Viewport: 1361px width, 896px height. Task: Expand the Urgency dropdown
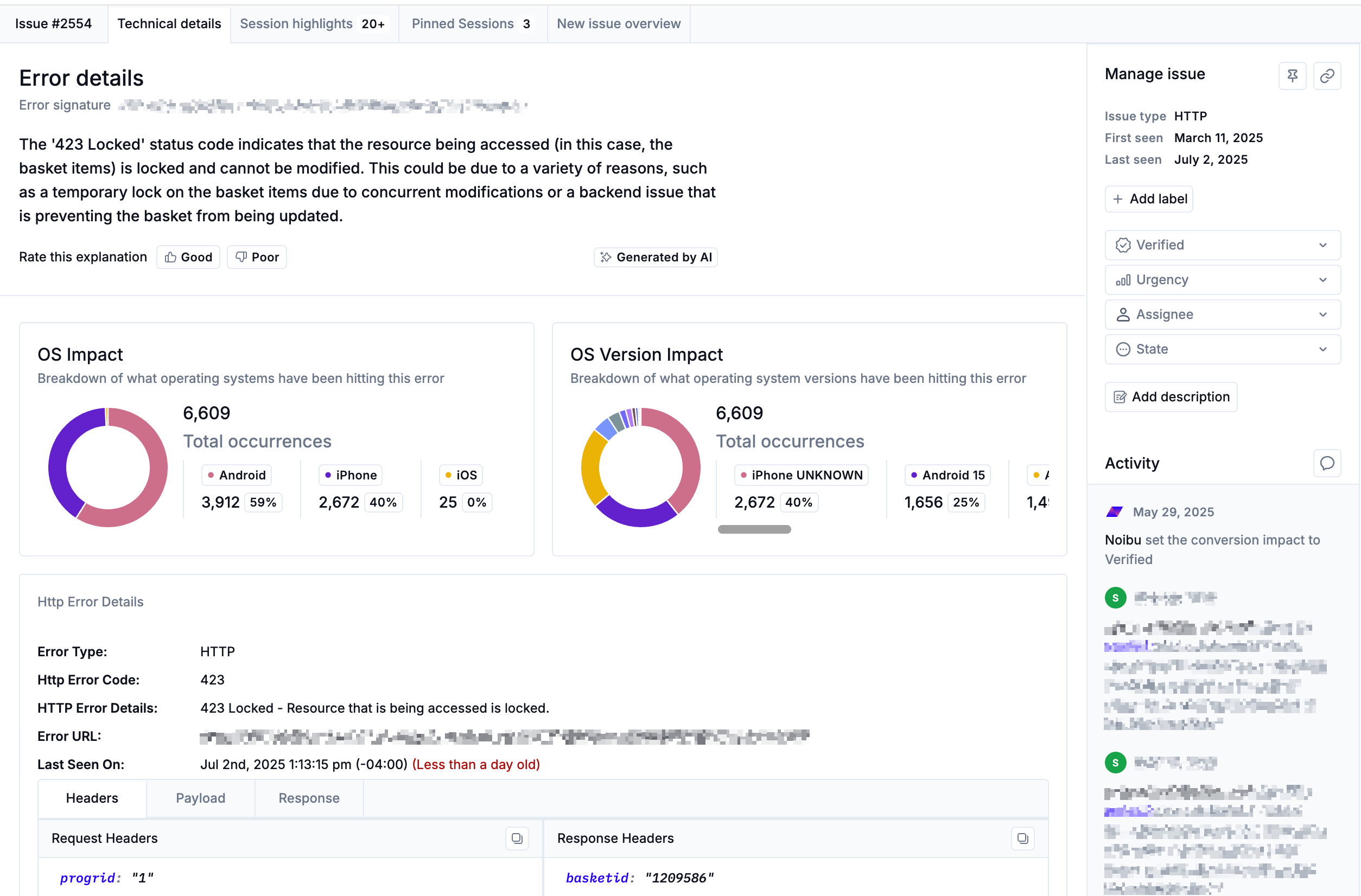click(1222, 280)
